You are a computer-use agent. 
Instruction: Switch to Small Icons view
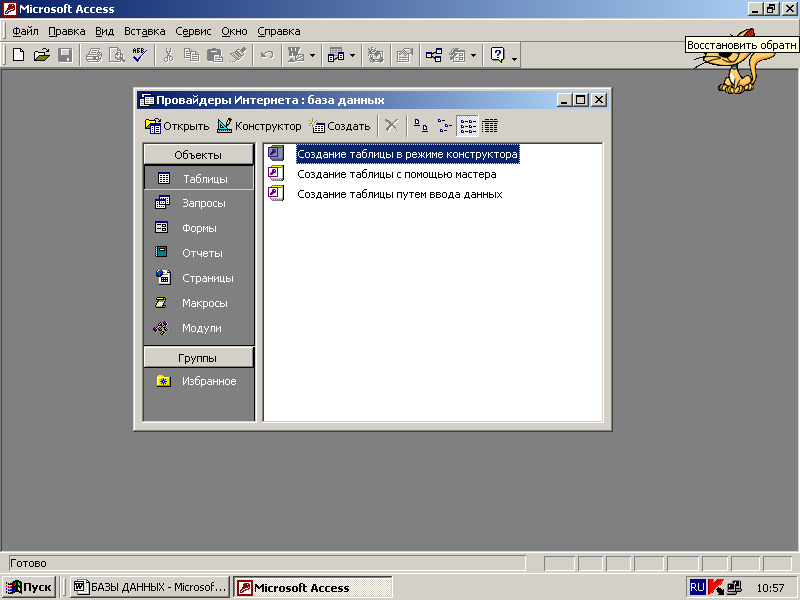coord(444,126)
